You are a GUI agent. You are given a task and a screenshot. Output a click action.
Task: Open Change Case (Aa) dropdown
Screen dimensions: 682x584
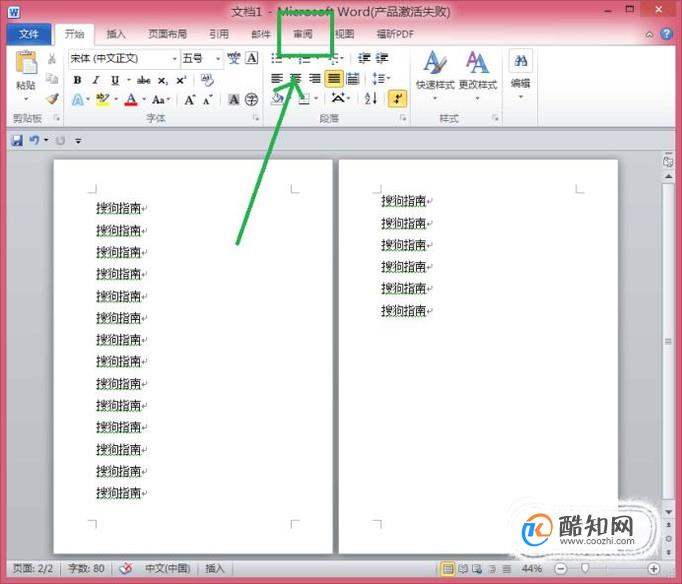pyautogui.click(x=160, y=100)
